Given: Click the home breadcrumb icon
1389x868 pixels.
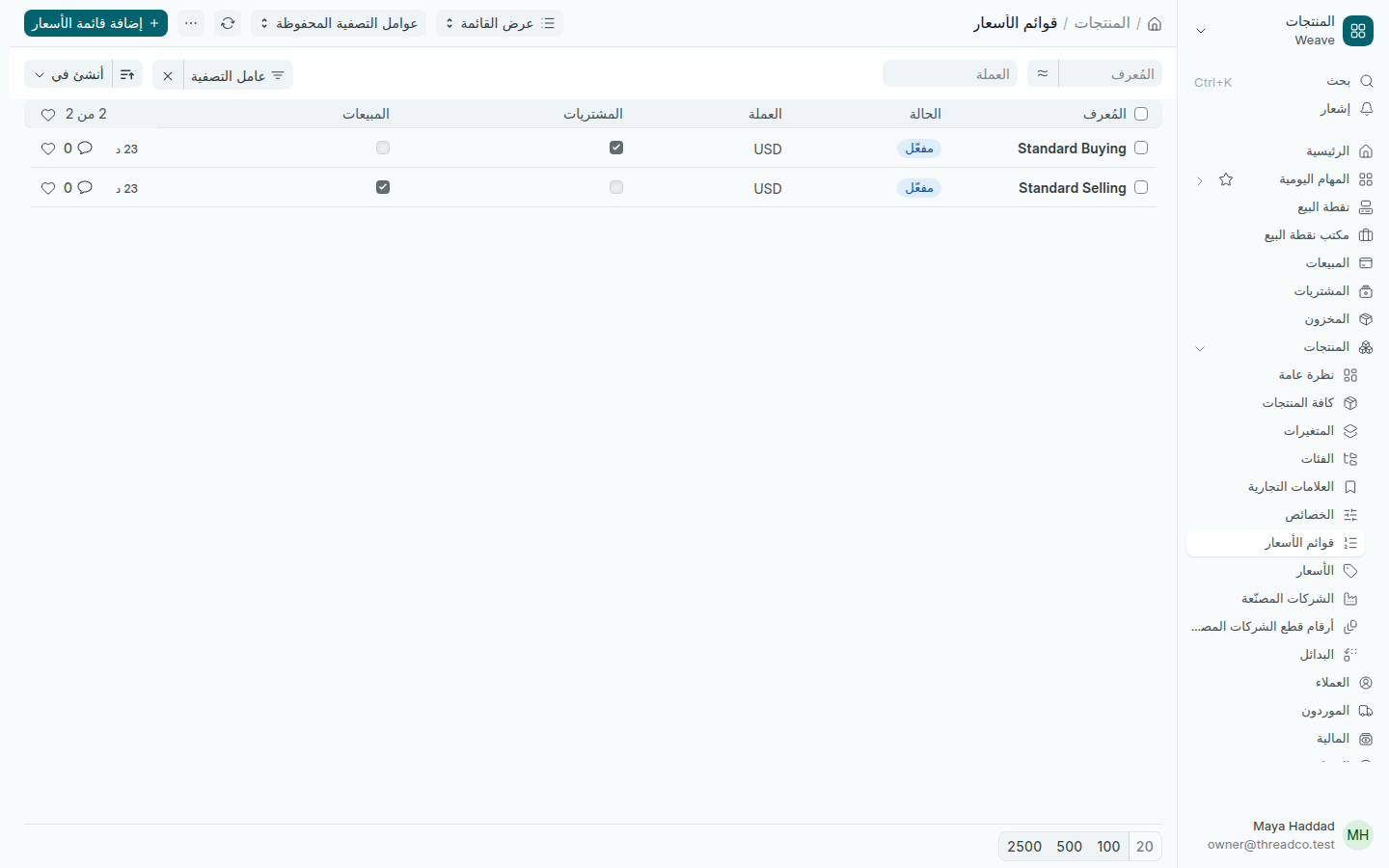Looking at the screenshot, I should point(1155,23).
